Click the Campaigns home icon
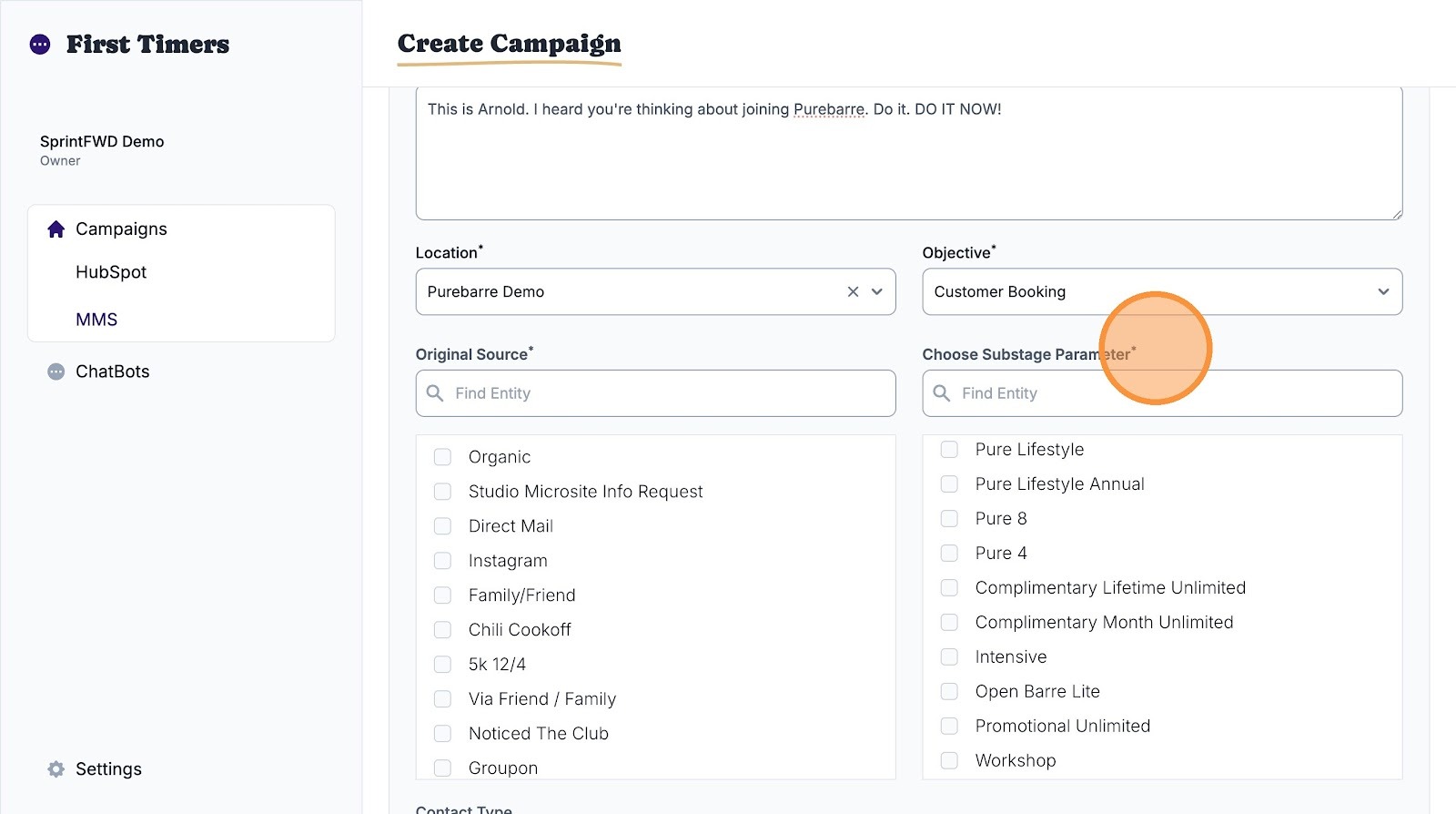The width and height of the screenshot is (1456, 814). click(x=56, y=229)
